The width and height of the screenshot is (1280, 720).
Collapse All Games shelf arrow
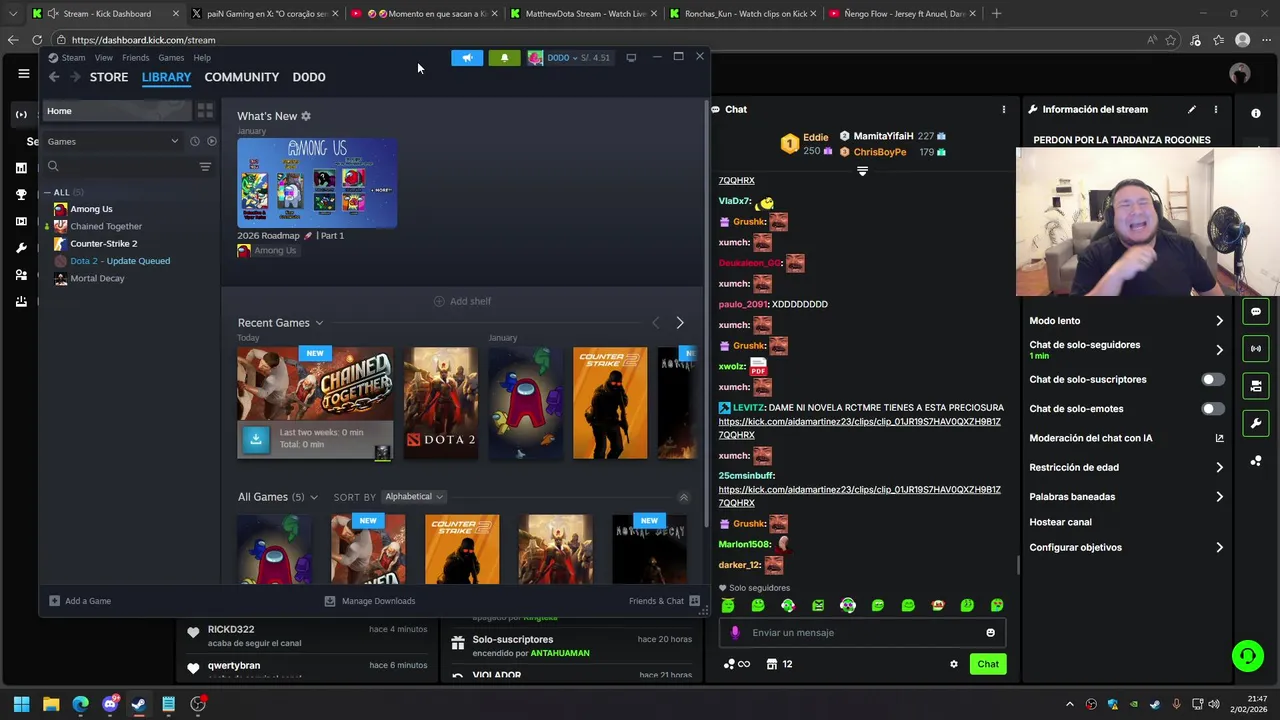tap(684, 497)
